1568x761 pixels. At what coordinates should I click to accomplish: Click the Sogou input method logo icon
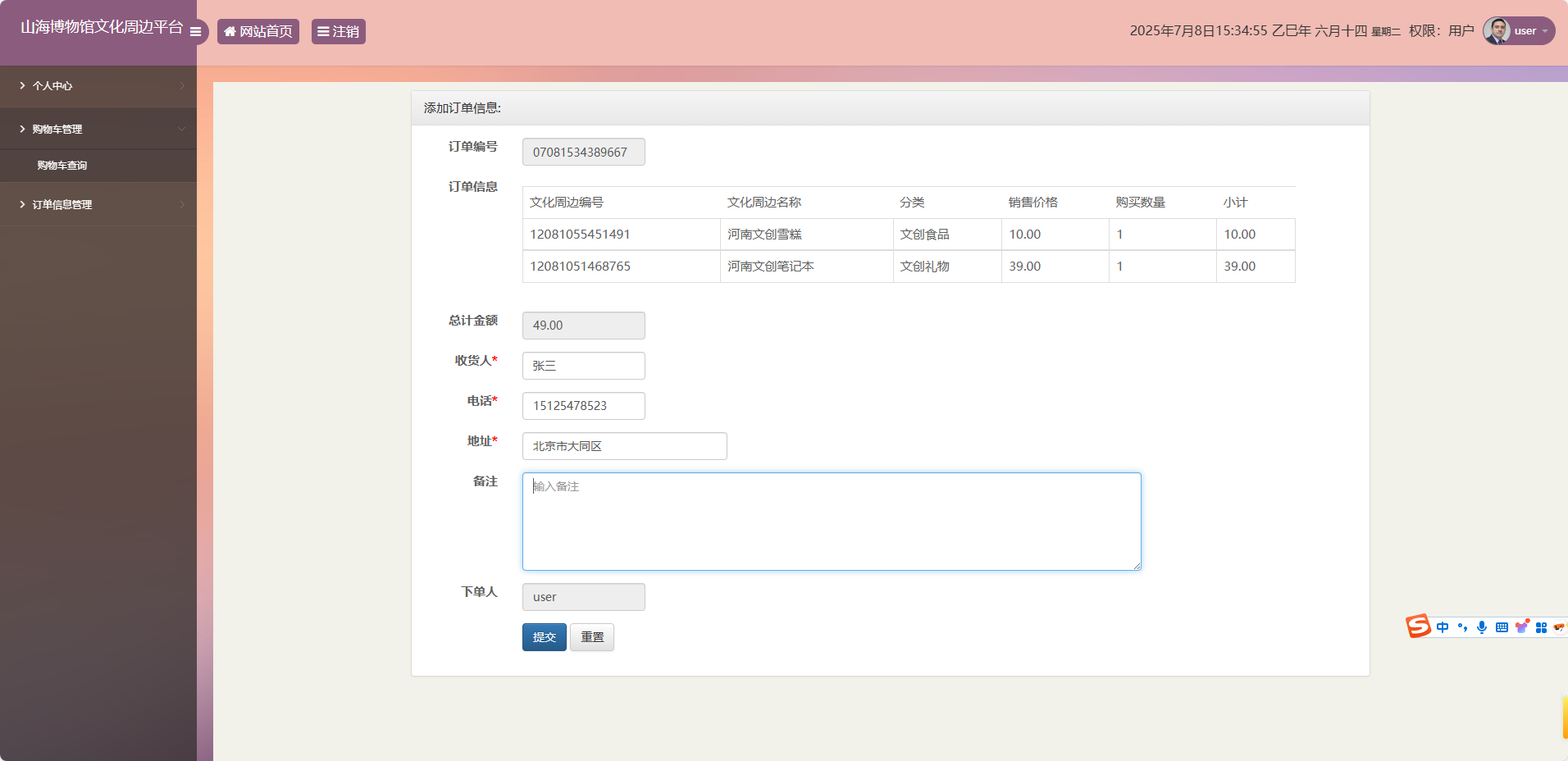pyautogui.click(x=1419, y=627)
